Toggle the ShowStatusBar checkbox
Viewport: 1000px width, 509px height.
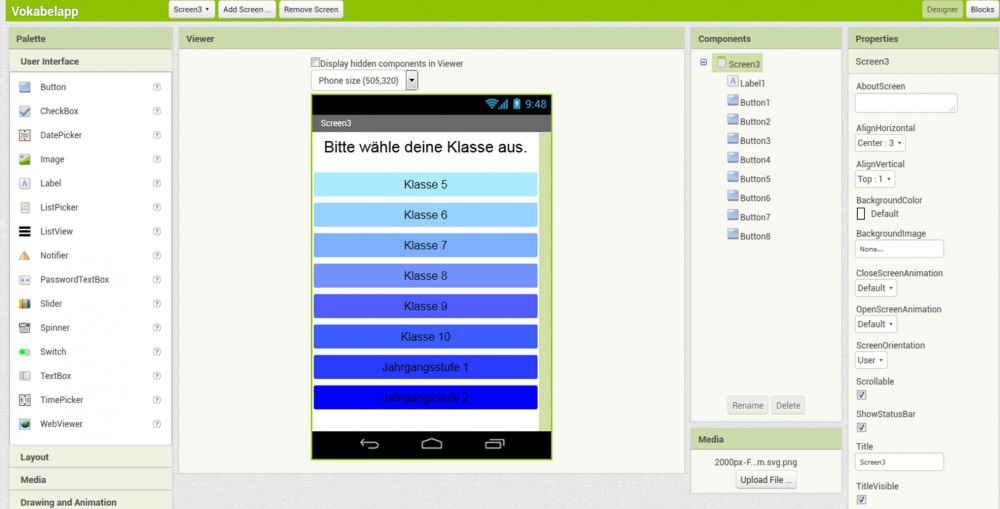coord(862,427)
